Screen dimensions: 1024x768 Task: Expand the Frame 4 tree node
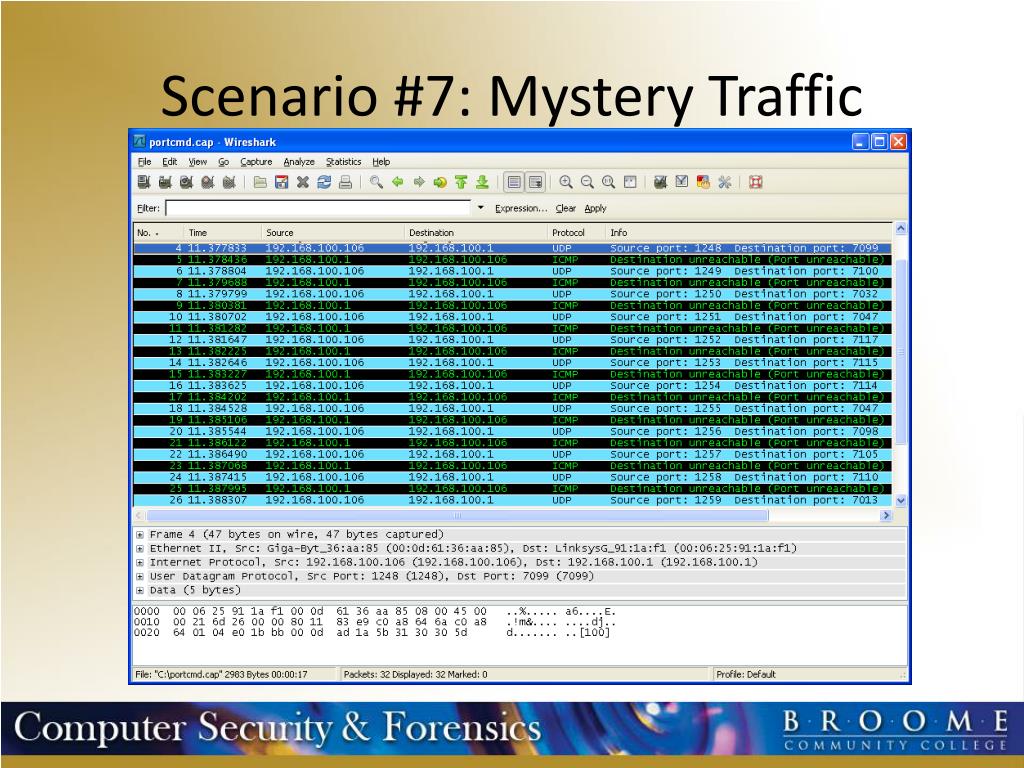(x=140, y=534)
